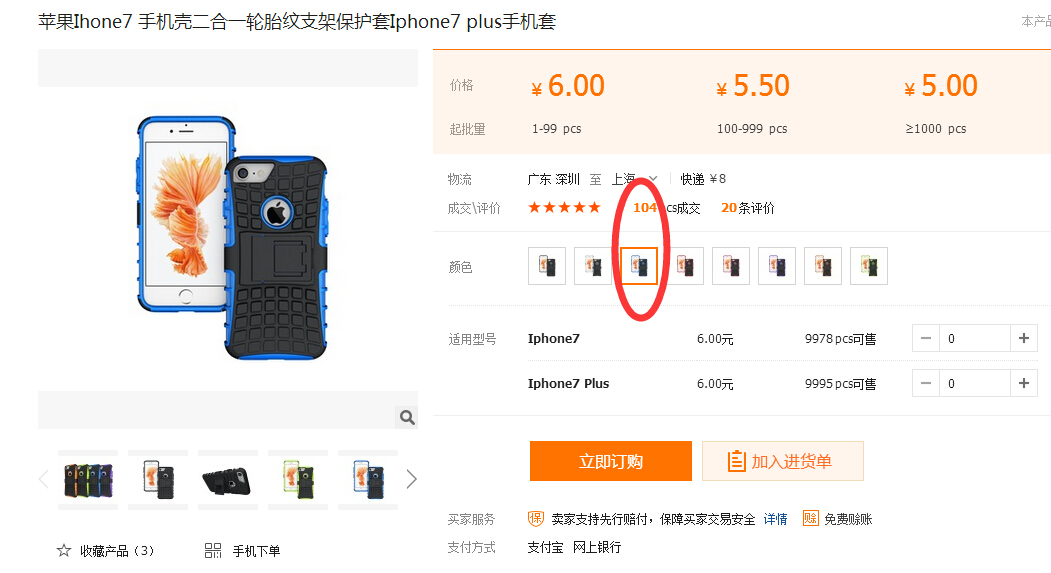Click the Iphone7 quantity input field
Screen dimensions: 1051x573
(x=975, y=338)
